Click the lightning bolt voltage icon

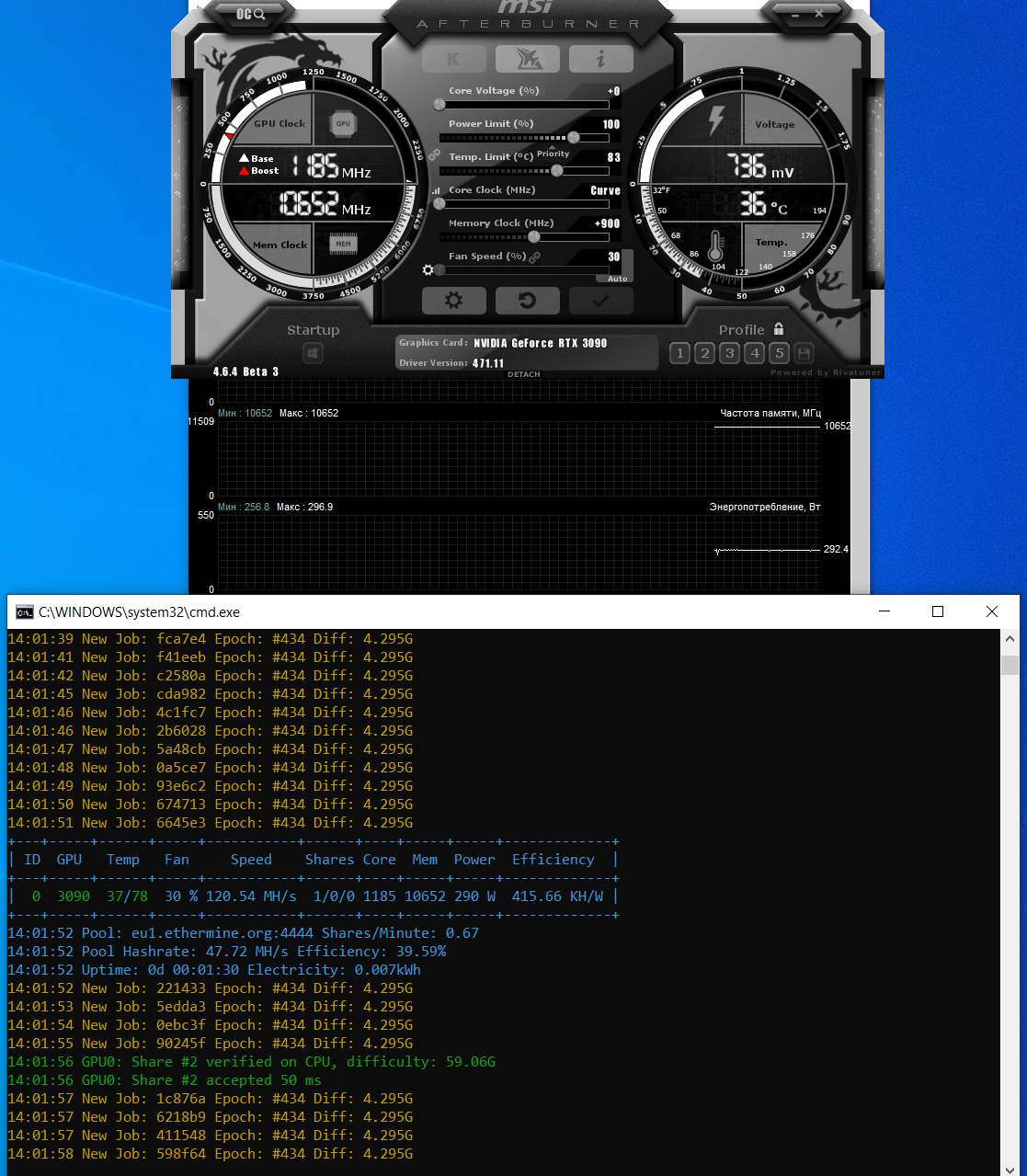715,120
